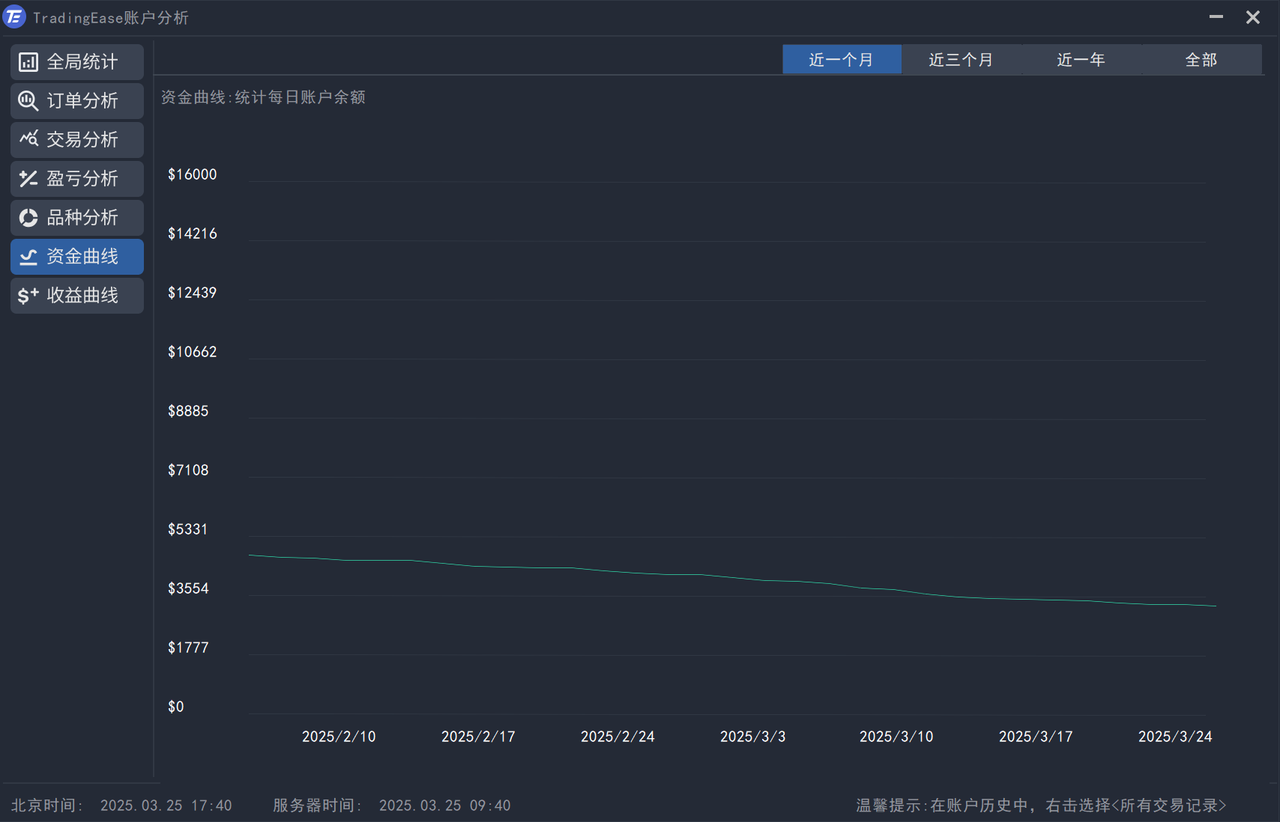The width and height of the screenshot is (1280, 822).
Task: Open 盈亏分析 via its plus-minus icon
Action: (28, 179)
